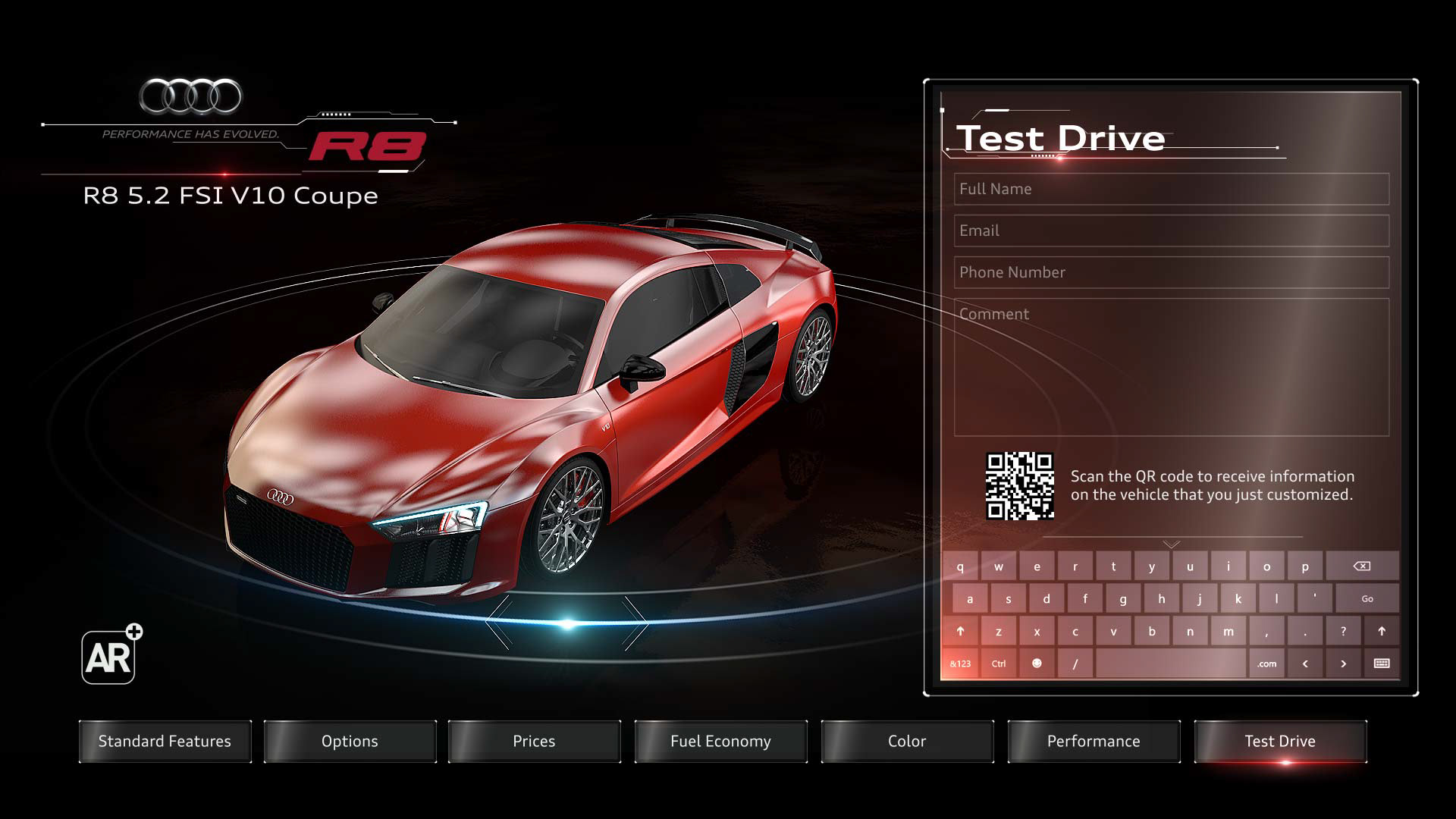Tap the z key

(x=999, y=631)
